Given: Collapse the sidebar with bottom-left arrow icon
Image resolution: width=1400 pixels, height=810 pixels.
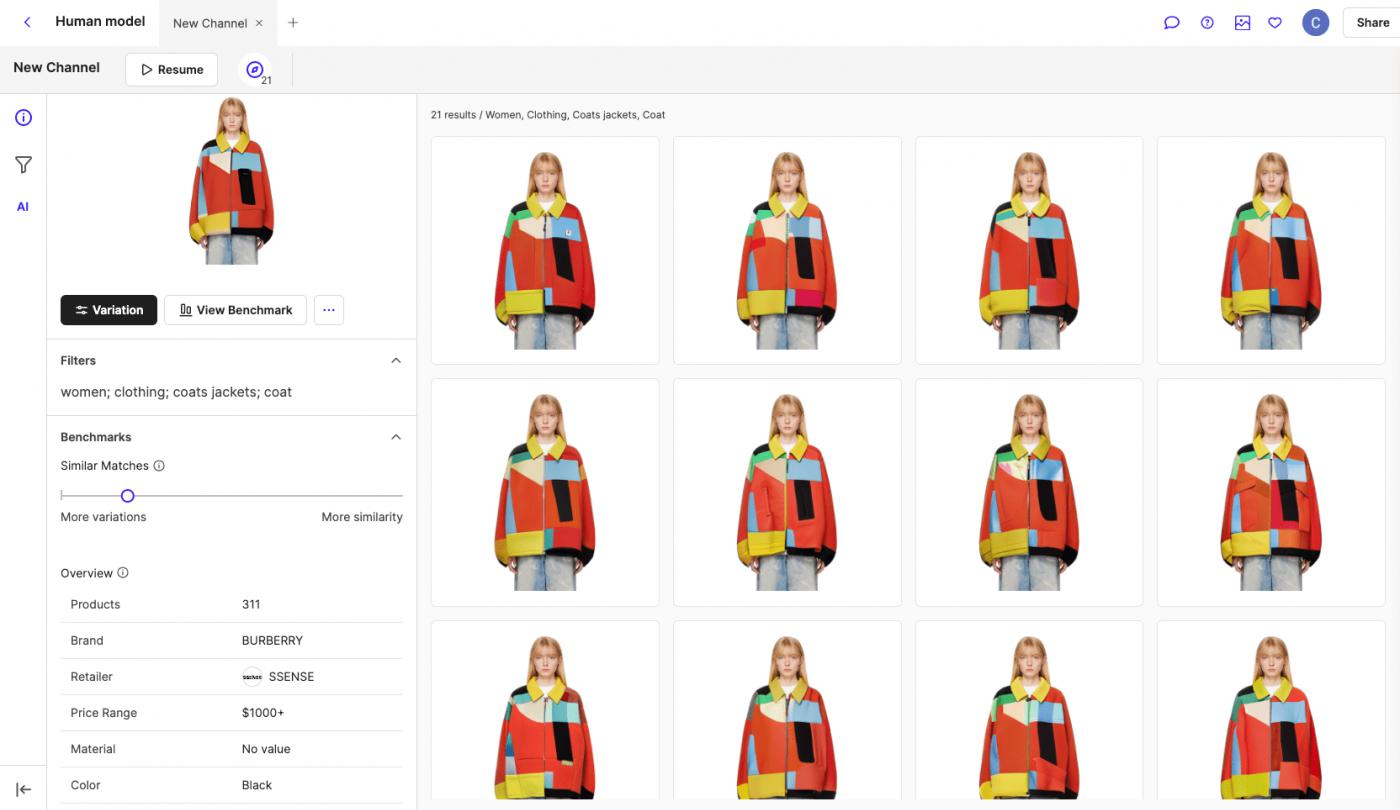Looking at the screenshot, I should pos(24,790).
